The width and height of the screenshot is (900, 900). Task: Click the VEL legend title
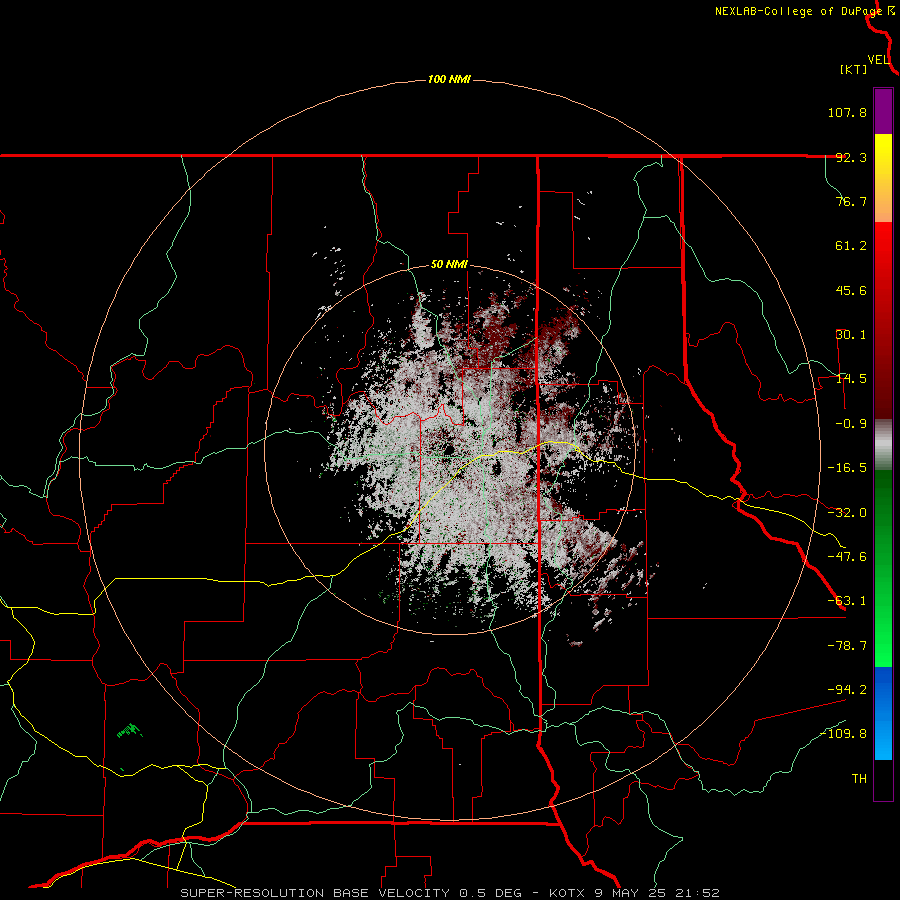coord(878,60)
